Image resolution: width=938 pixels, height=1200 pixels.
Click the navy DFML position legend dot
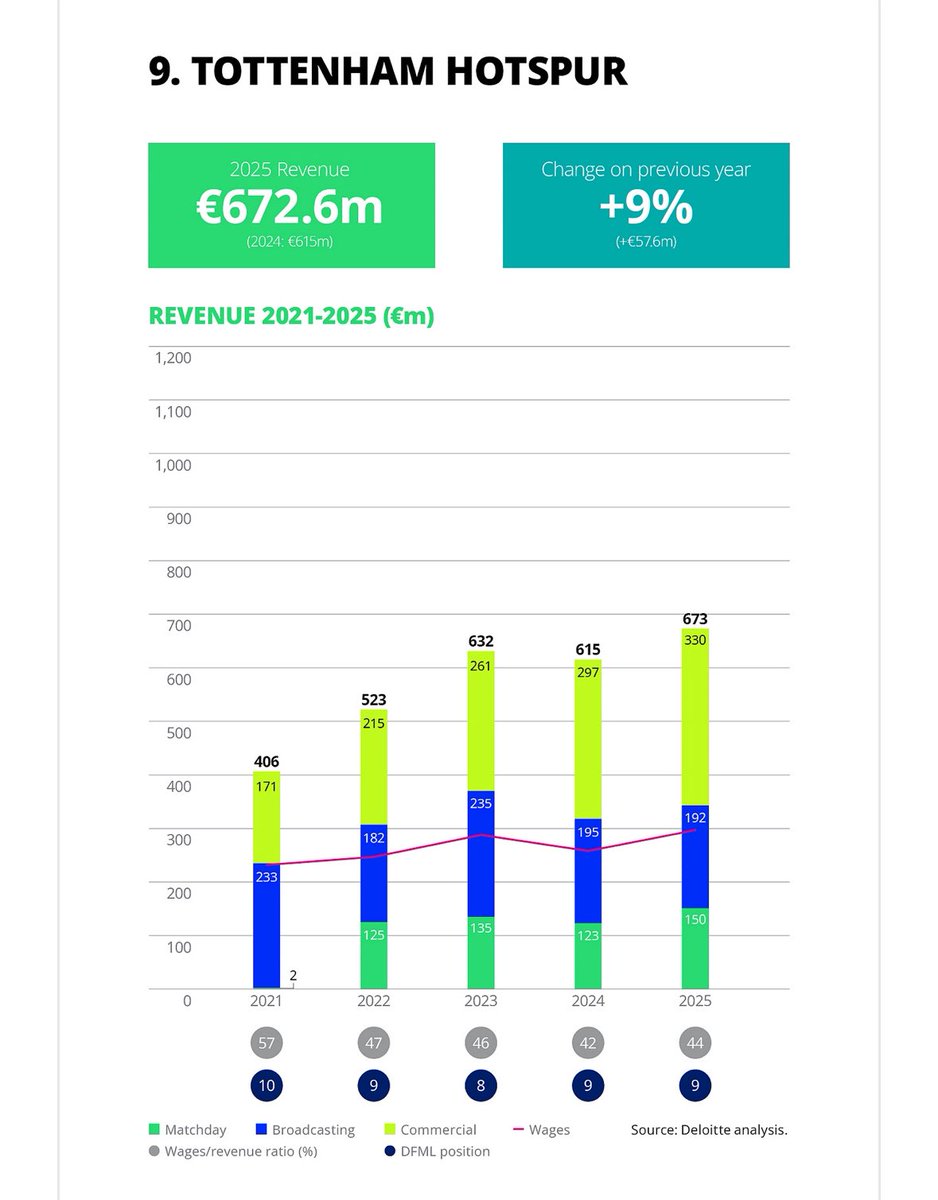click(391, 1151)
